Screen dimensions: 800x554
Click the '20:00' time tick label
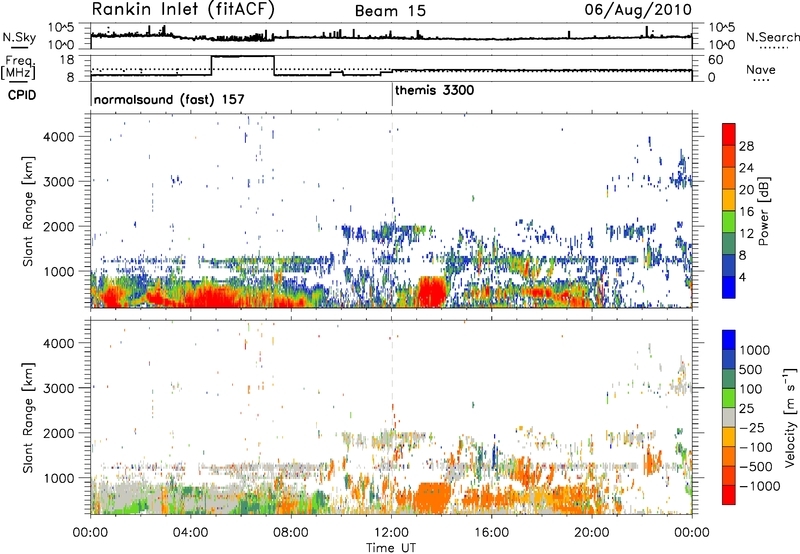592,533
